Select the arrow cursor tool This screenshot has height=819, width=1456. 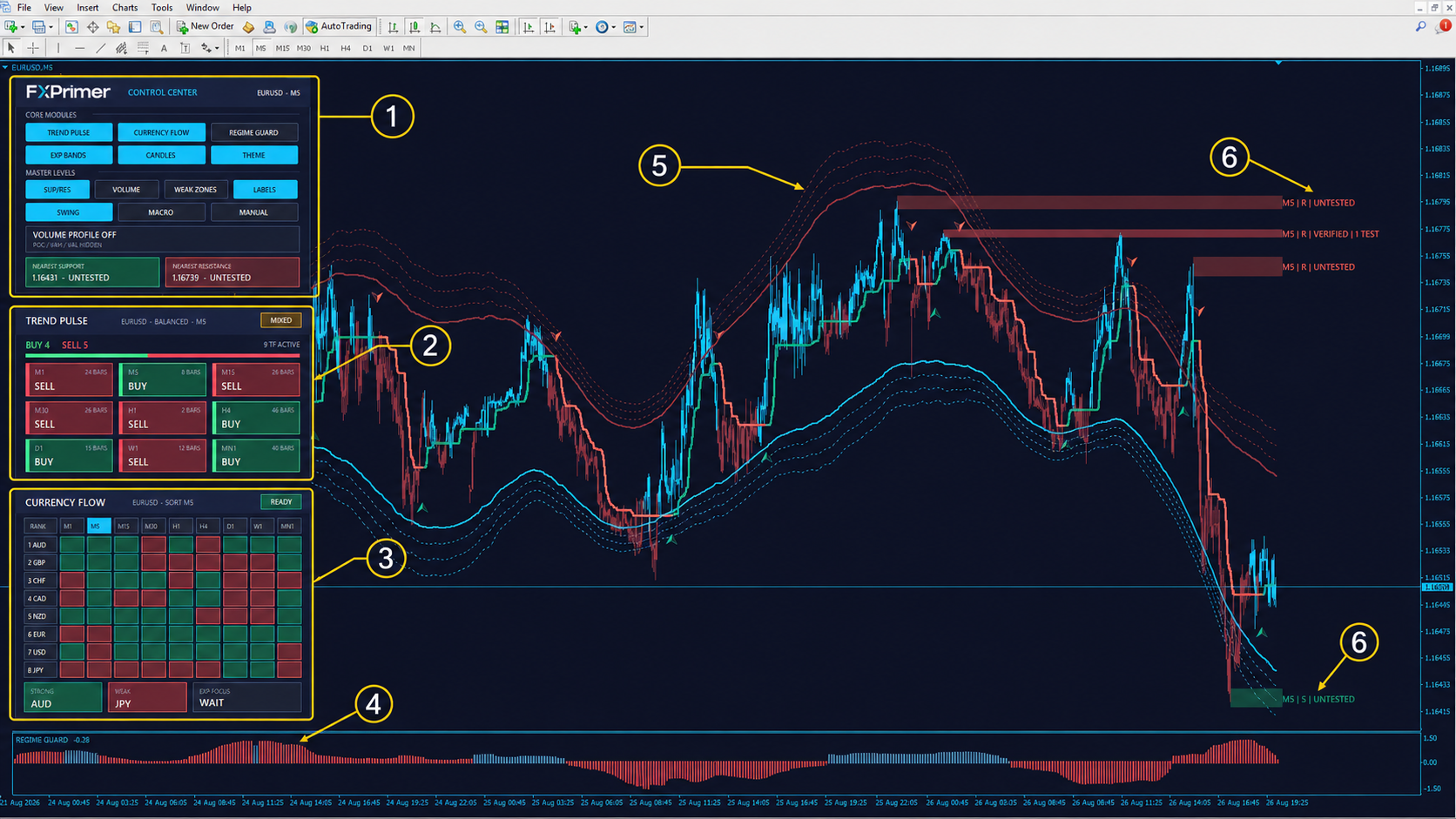click(11, 49)
